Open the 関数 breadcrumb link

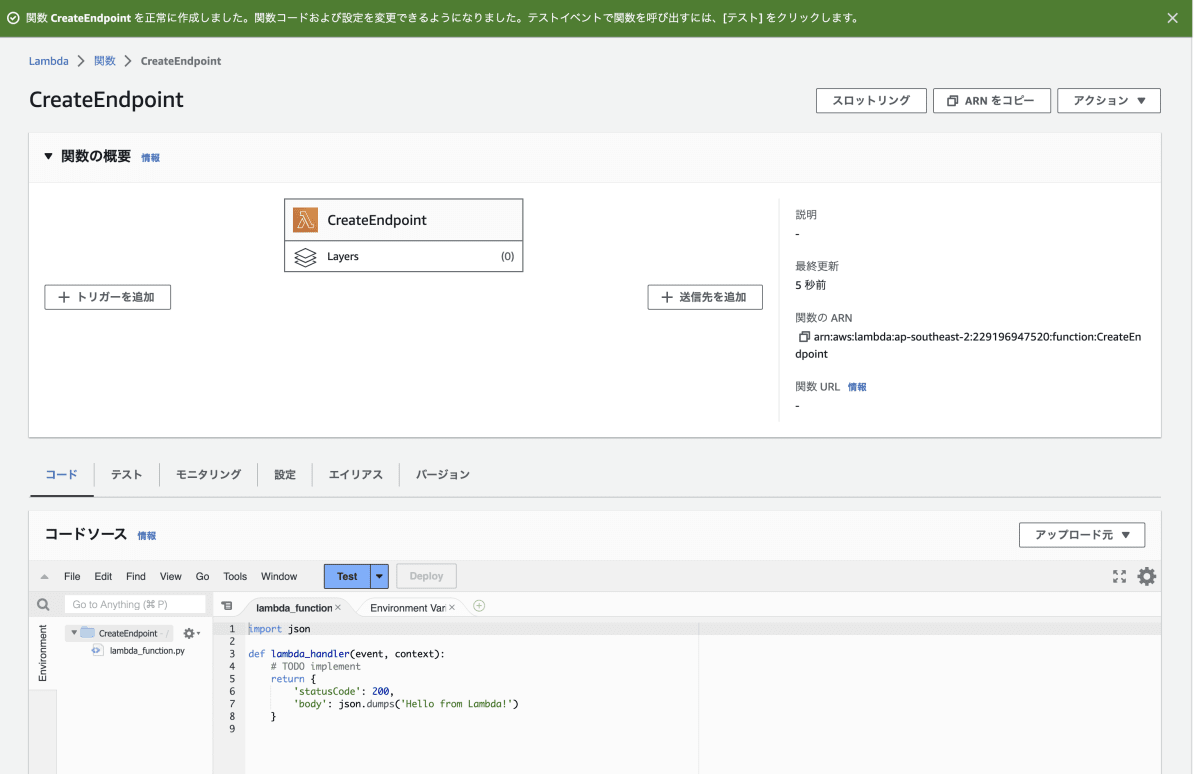tap(105, 61)
